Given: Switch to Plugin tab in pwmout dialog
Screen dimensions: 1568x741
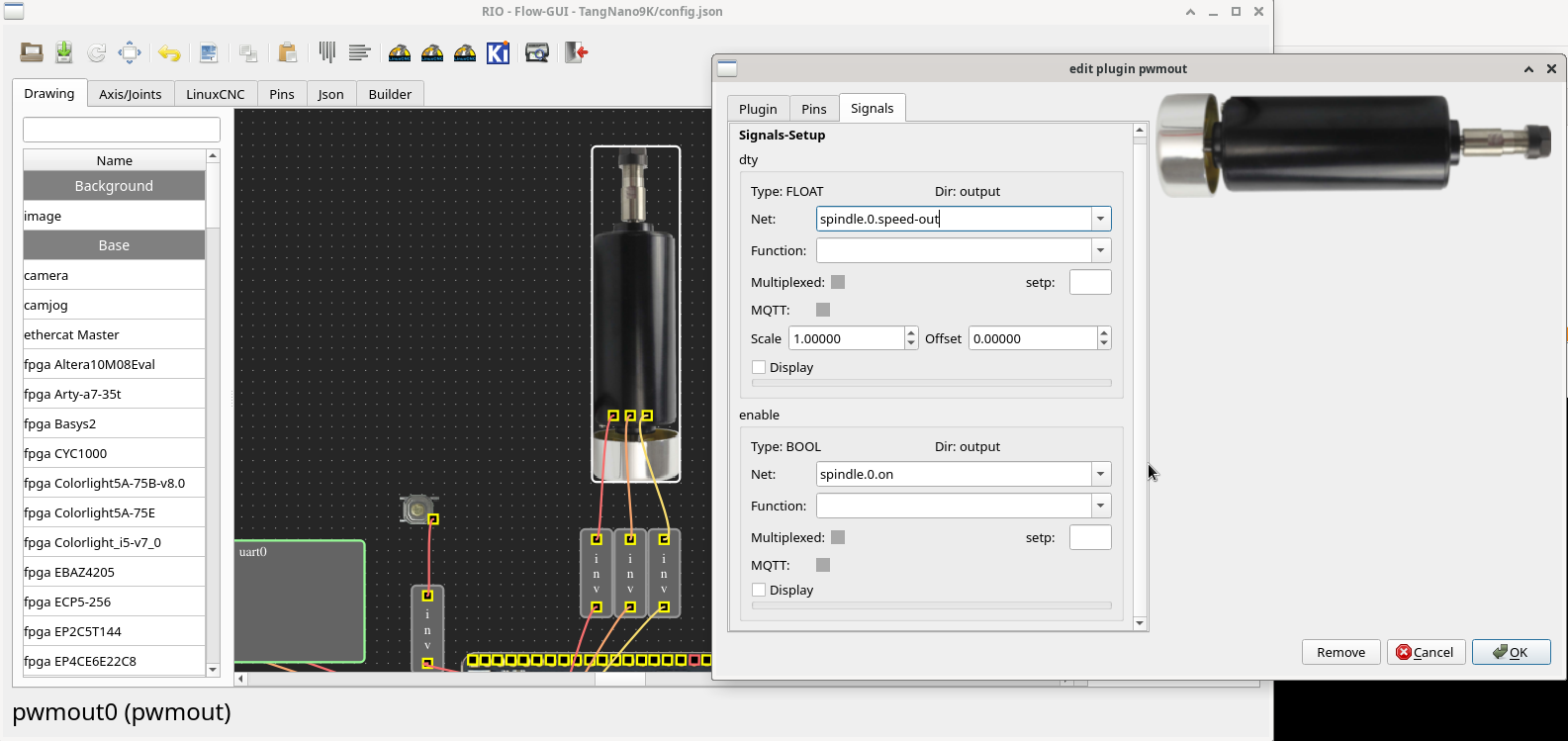Looking at the screenshot, I should (758, 109).
